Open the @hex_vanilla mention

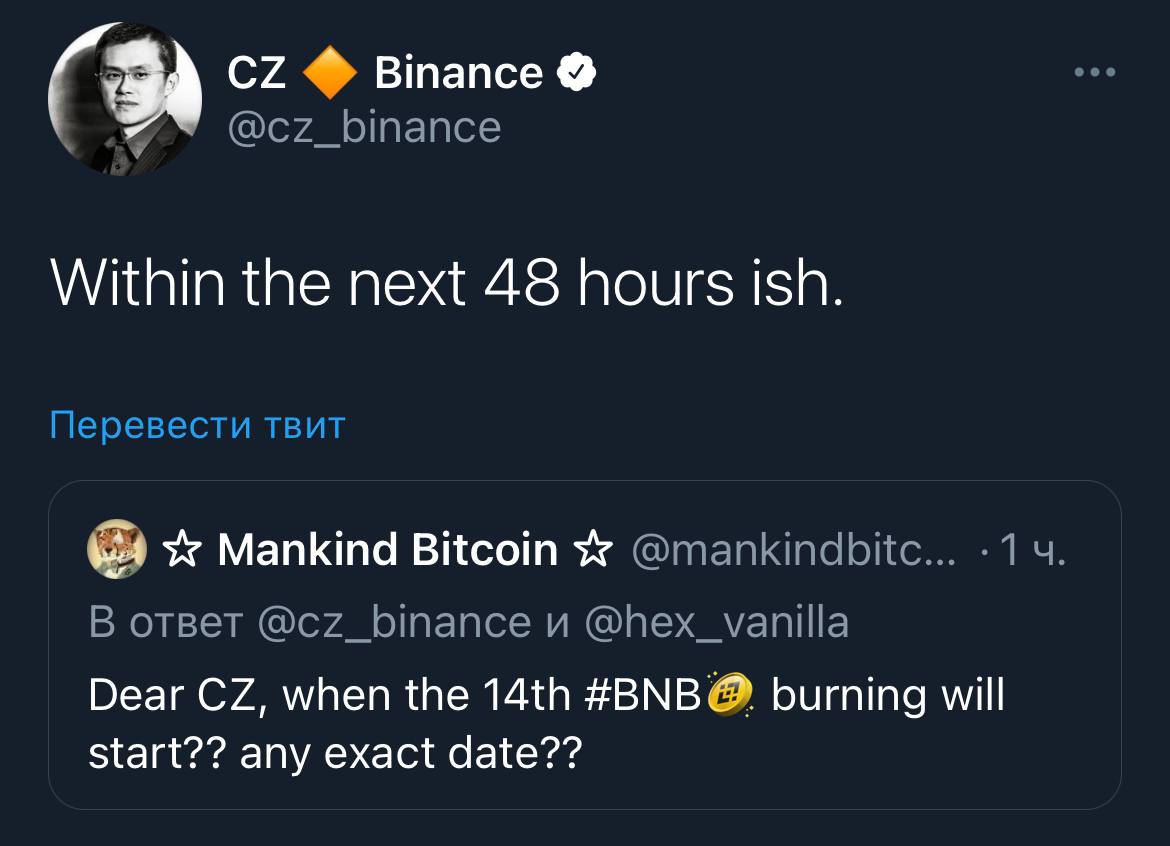pyautogui.click(x=716, y=622)
